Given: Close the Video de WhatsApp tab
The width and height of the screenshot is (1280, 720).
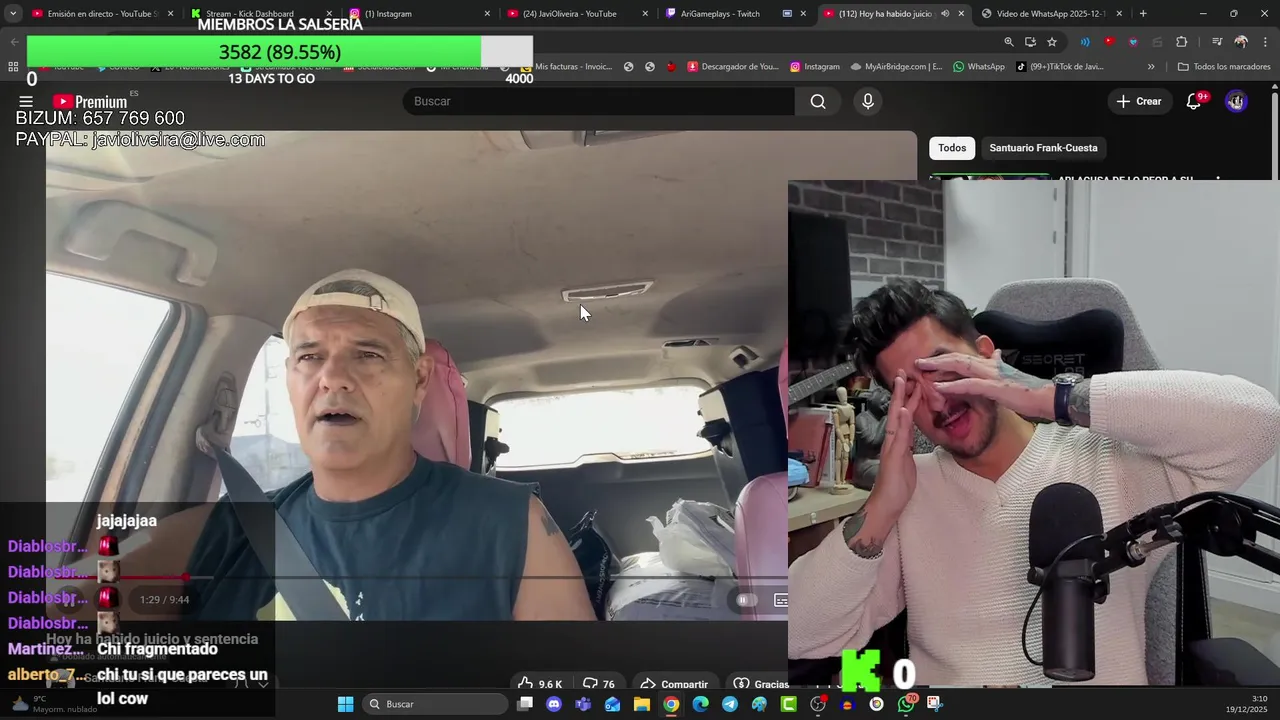Looking at the screenshot, I should coord(1119,14).
